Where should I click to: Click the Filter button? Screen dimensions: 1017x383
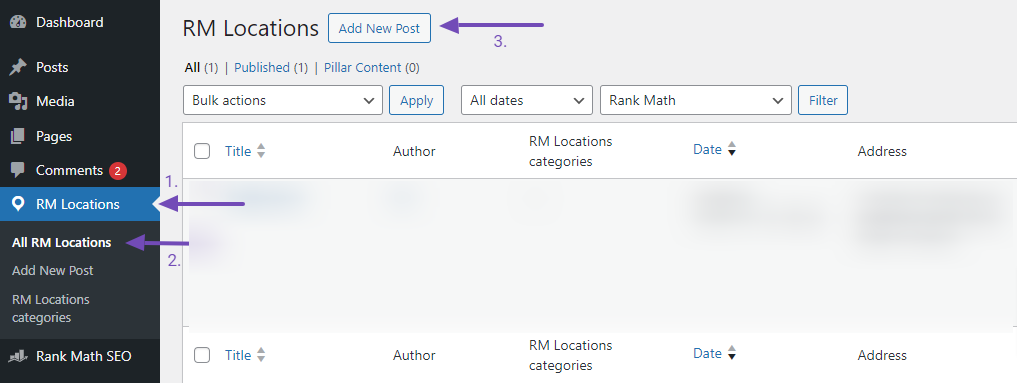[823, 100]
